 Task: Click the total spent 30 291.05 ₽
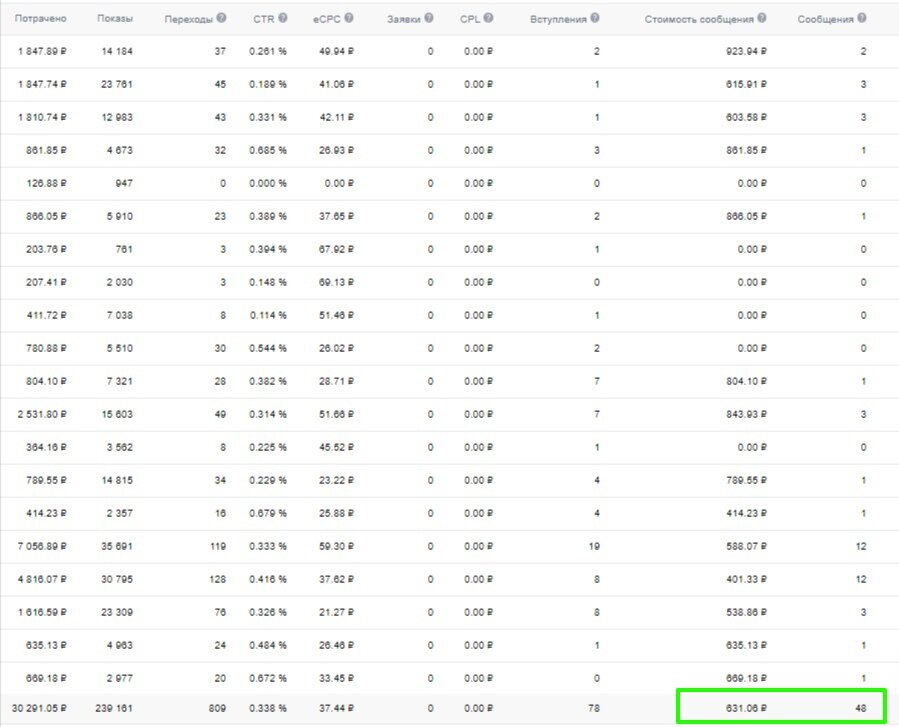pos(40,709)
